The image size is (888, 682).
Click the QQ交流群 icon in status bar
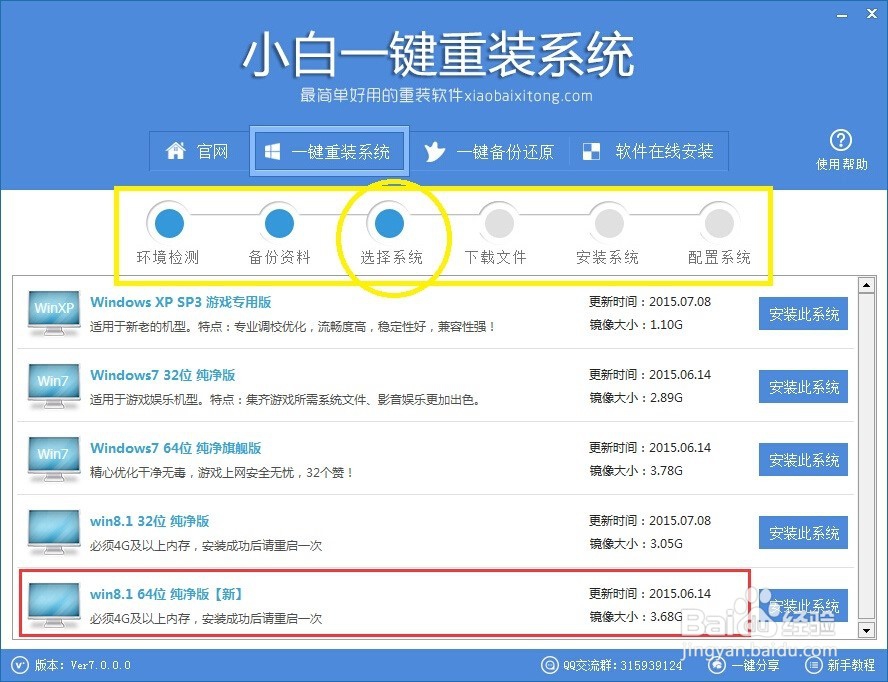[x=549, y=665]
